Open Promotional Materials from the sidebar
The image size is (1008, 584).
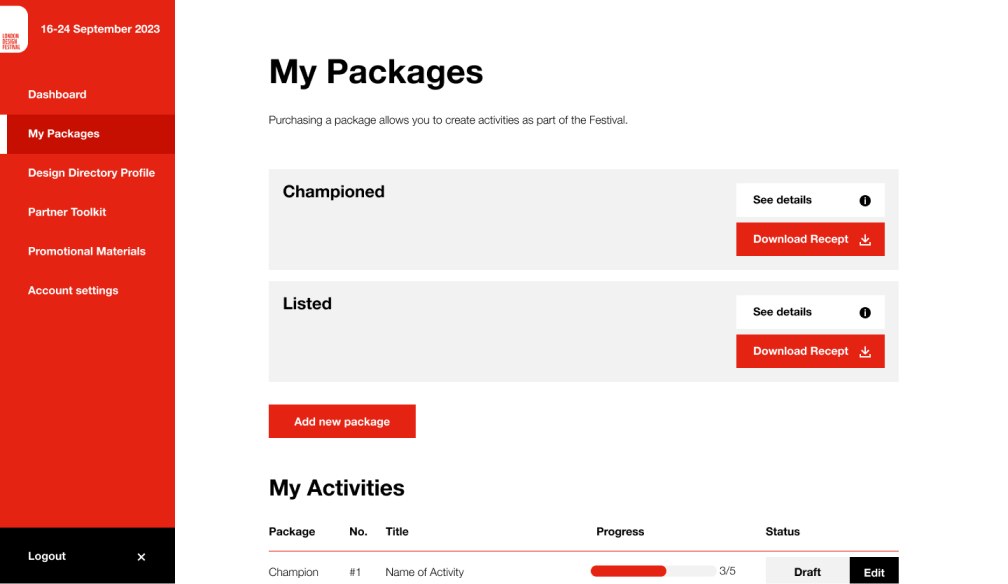pos(86,251)
